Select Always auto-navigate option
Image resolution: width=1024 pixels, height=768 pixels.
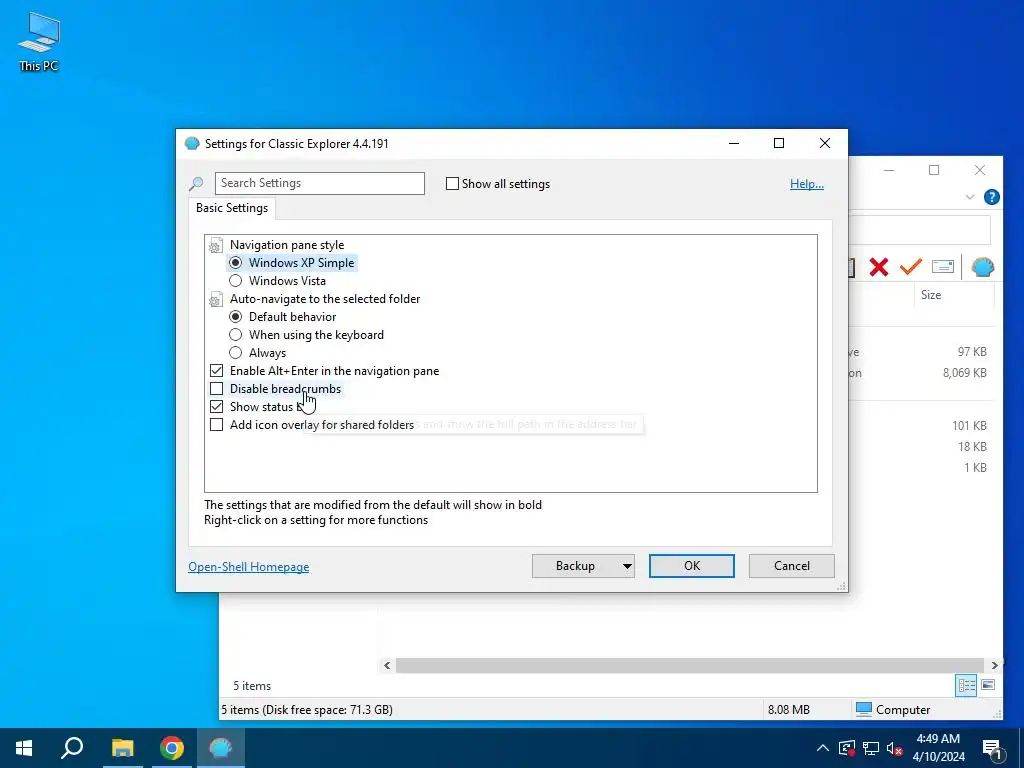[236, 353]
